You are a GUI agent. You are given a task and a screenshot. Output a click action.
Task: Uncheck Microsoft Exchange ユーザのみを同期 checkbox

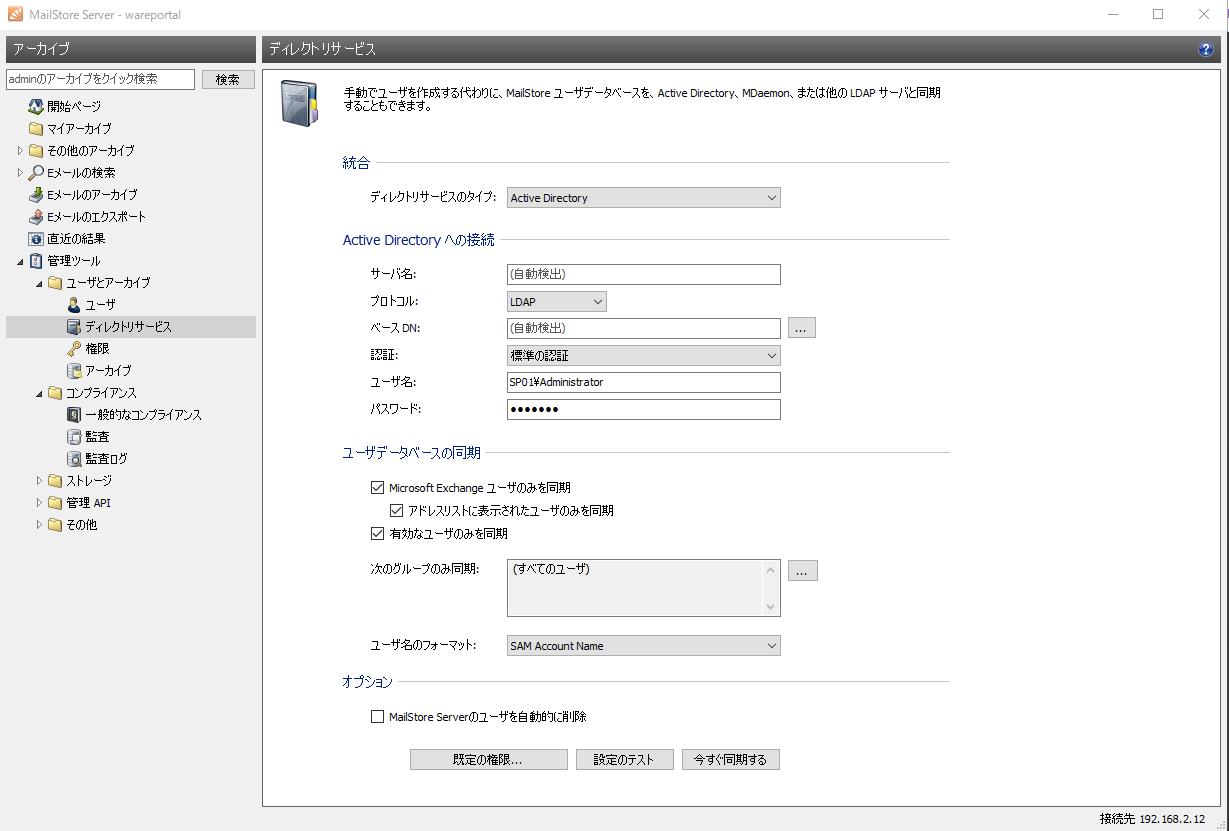(x=377, y=488)
